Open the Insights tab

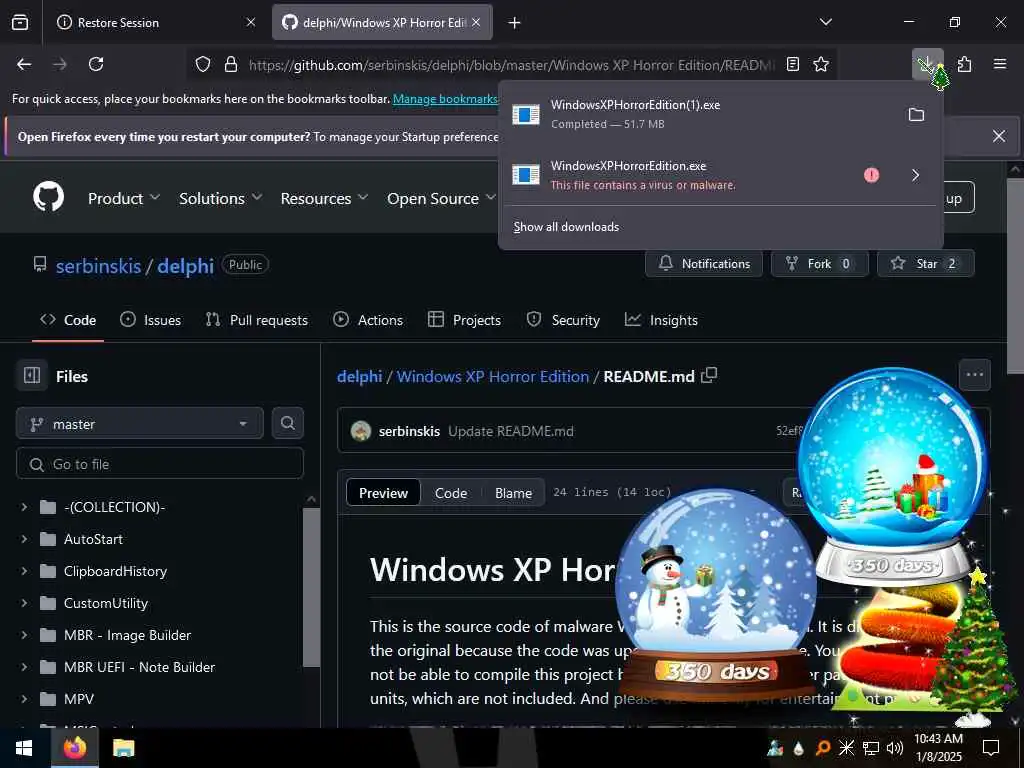pos(662,320)
